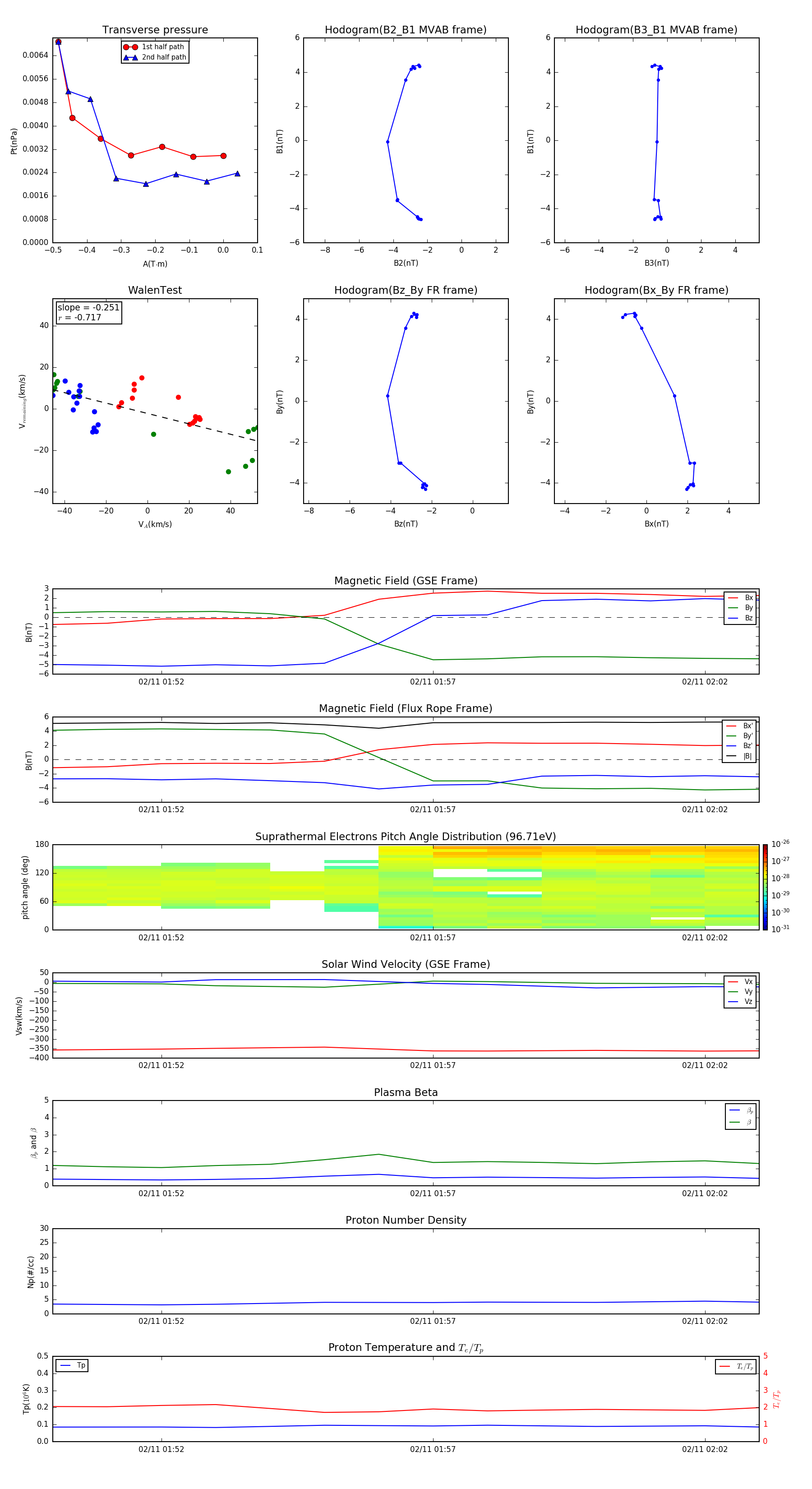
Task: Click the 'Vz' legend entry in velocity plot
Action: (740, 1002)
